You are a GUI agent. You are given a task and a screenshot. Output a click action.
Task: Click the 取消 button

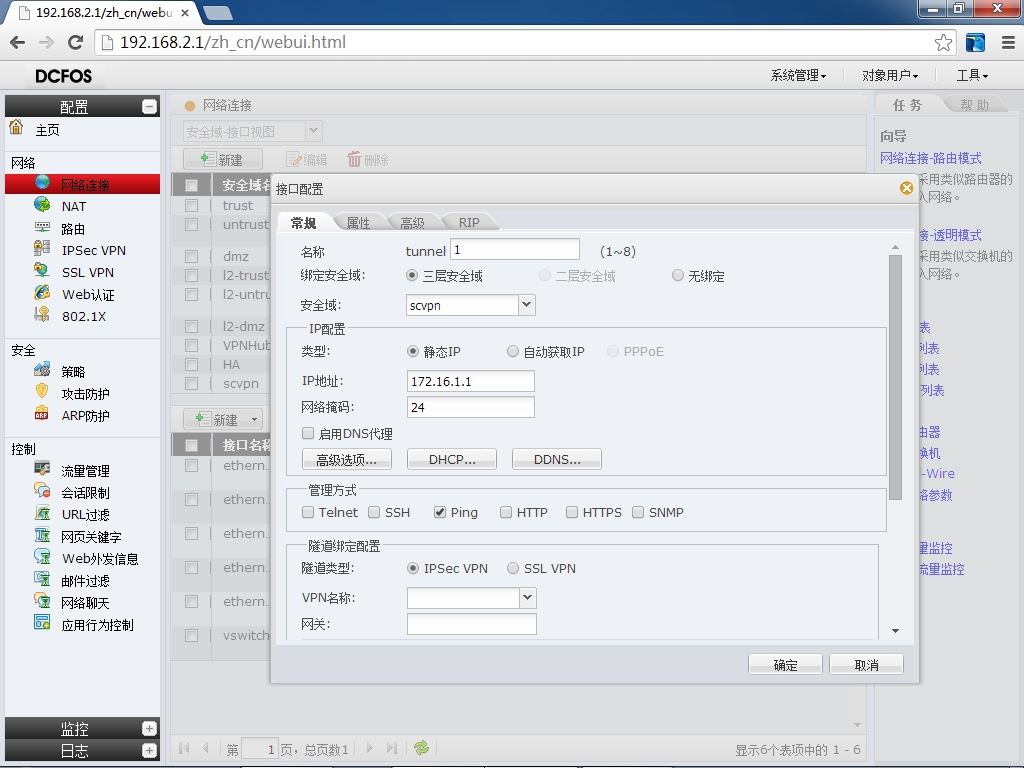pos(867,665)
